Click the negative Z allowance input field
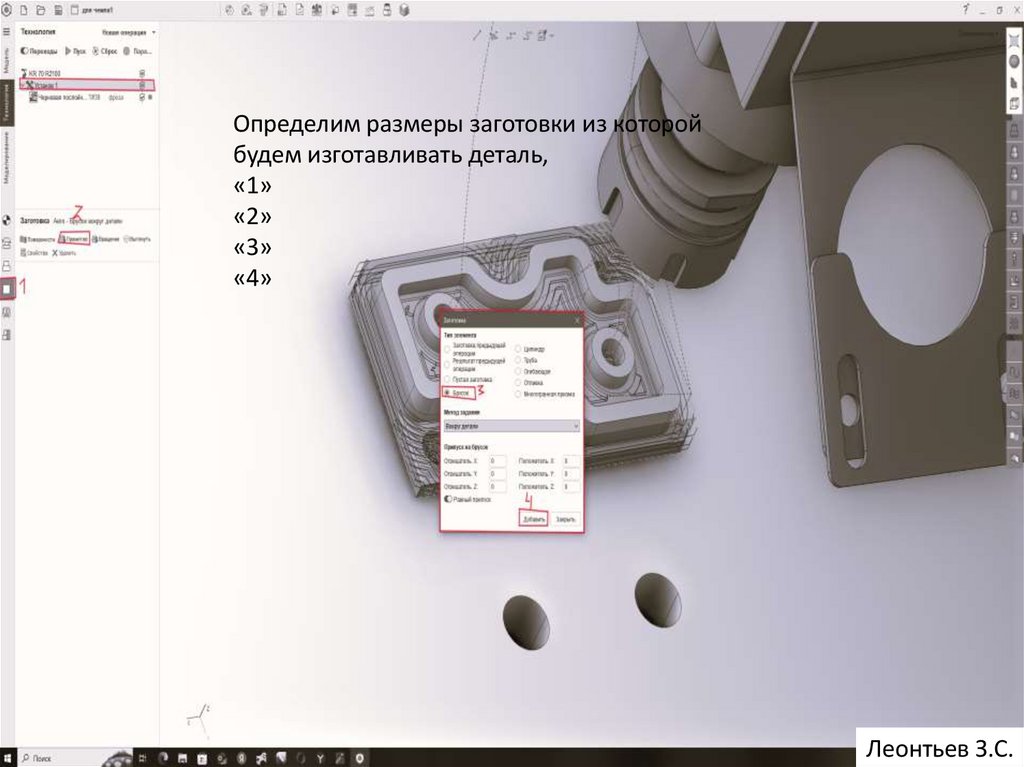Viewport: 1024px width, 767px height. pyautogui.click(x=497, y=487)
